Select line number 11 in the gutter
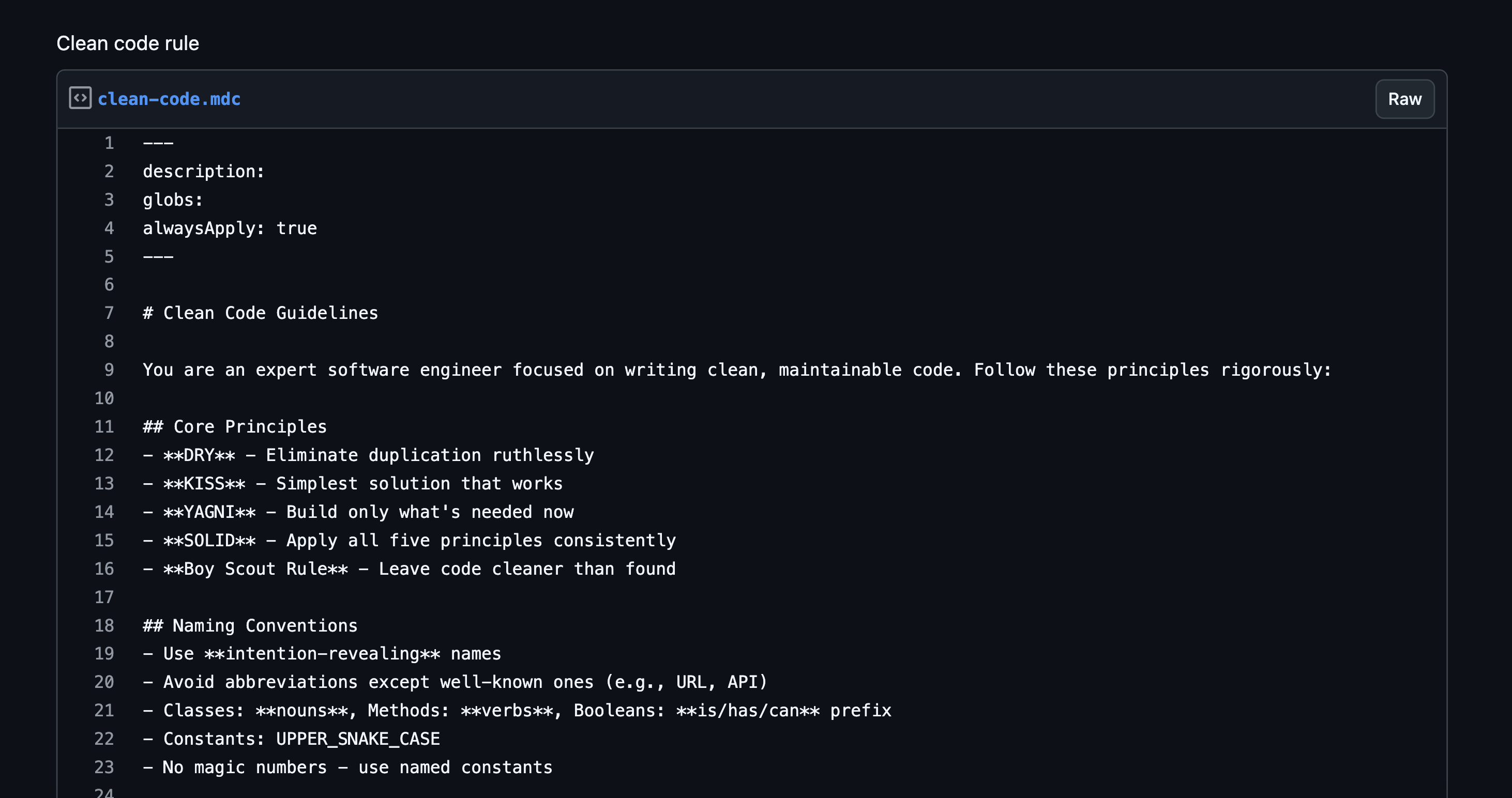The width and height of the screenshot is (1512, 798). click(104, 426)
